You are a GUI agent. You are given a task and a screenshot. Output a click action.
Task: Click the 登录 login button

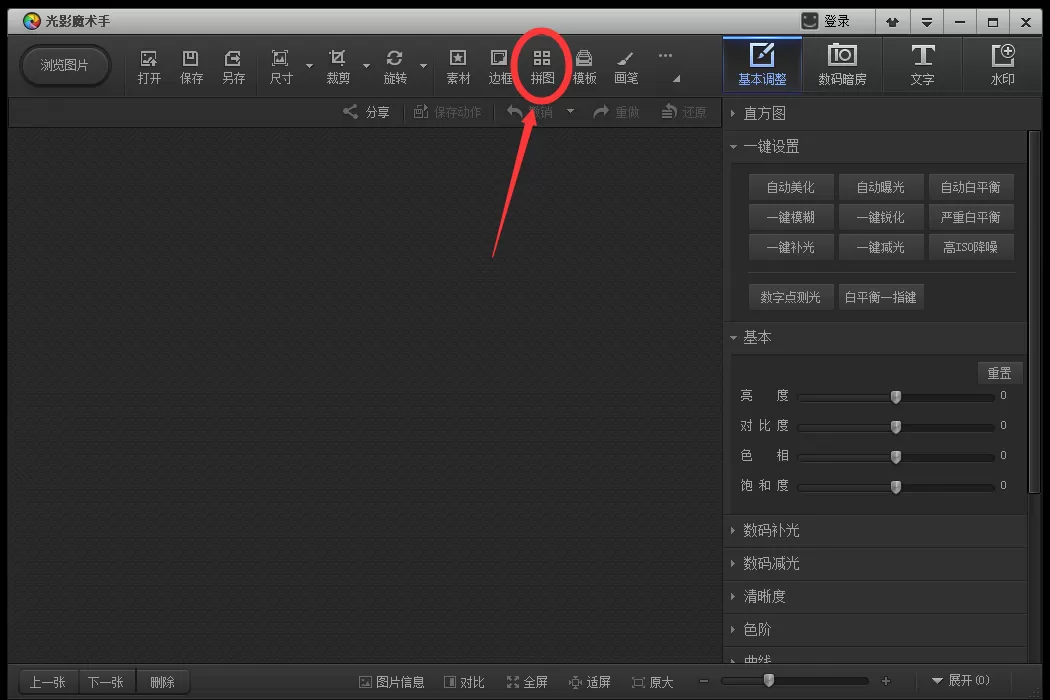click(826, 21)
